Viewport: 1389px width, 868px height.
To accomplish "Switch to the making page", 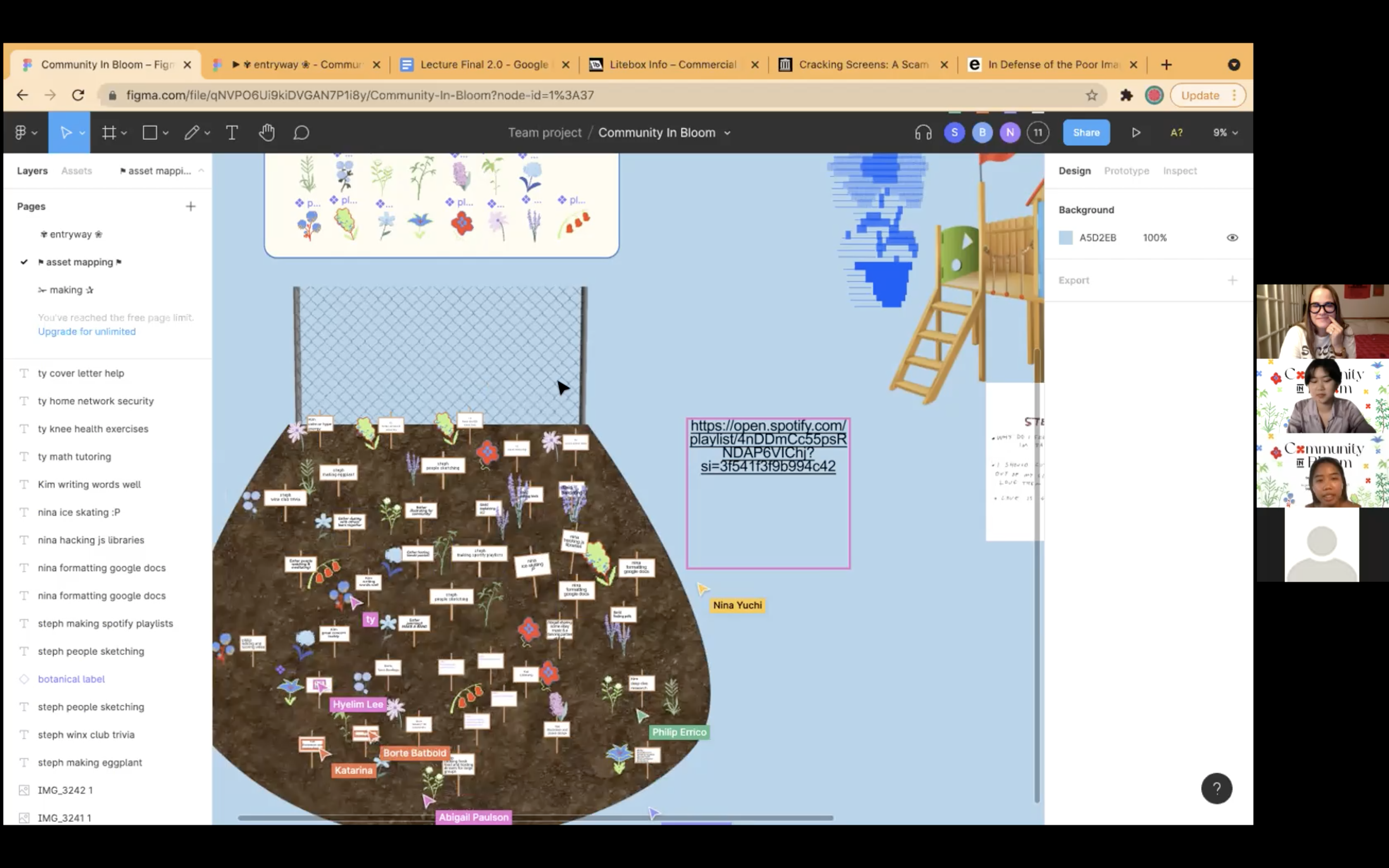I will click(66, 290).
